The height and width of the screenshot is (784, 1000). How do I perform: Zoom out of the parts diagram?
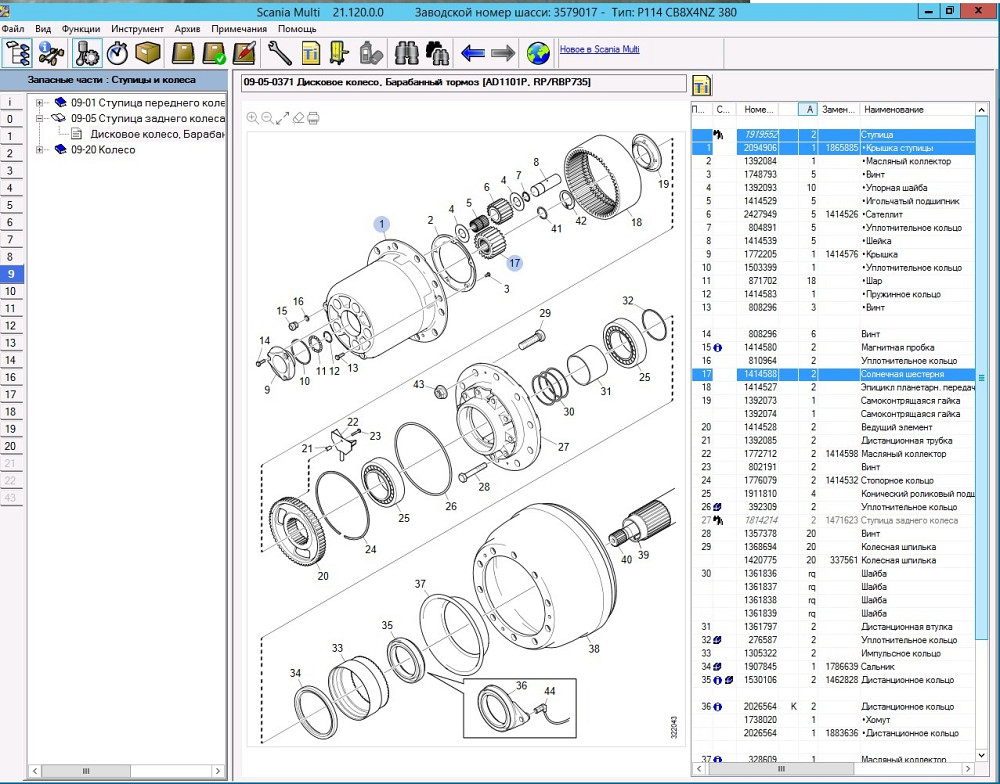pos(266,118)
